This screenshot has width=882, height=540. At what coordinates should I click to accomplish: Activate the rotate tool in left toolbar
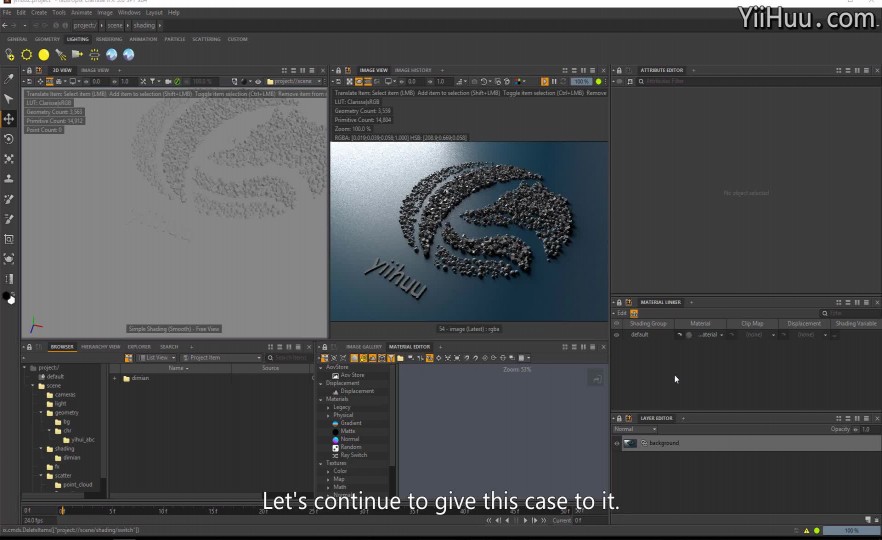[8, 139]
